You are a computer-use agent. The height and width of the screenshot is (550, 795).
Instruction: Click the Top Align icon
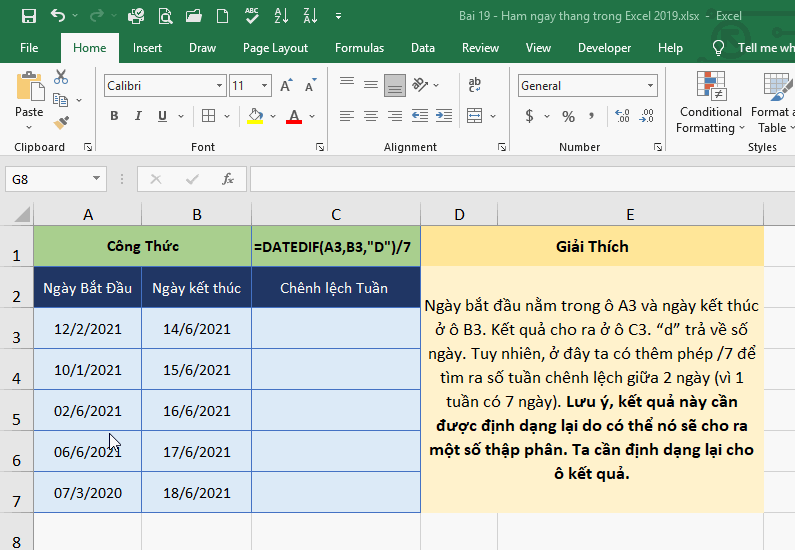347,84
